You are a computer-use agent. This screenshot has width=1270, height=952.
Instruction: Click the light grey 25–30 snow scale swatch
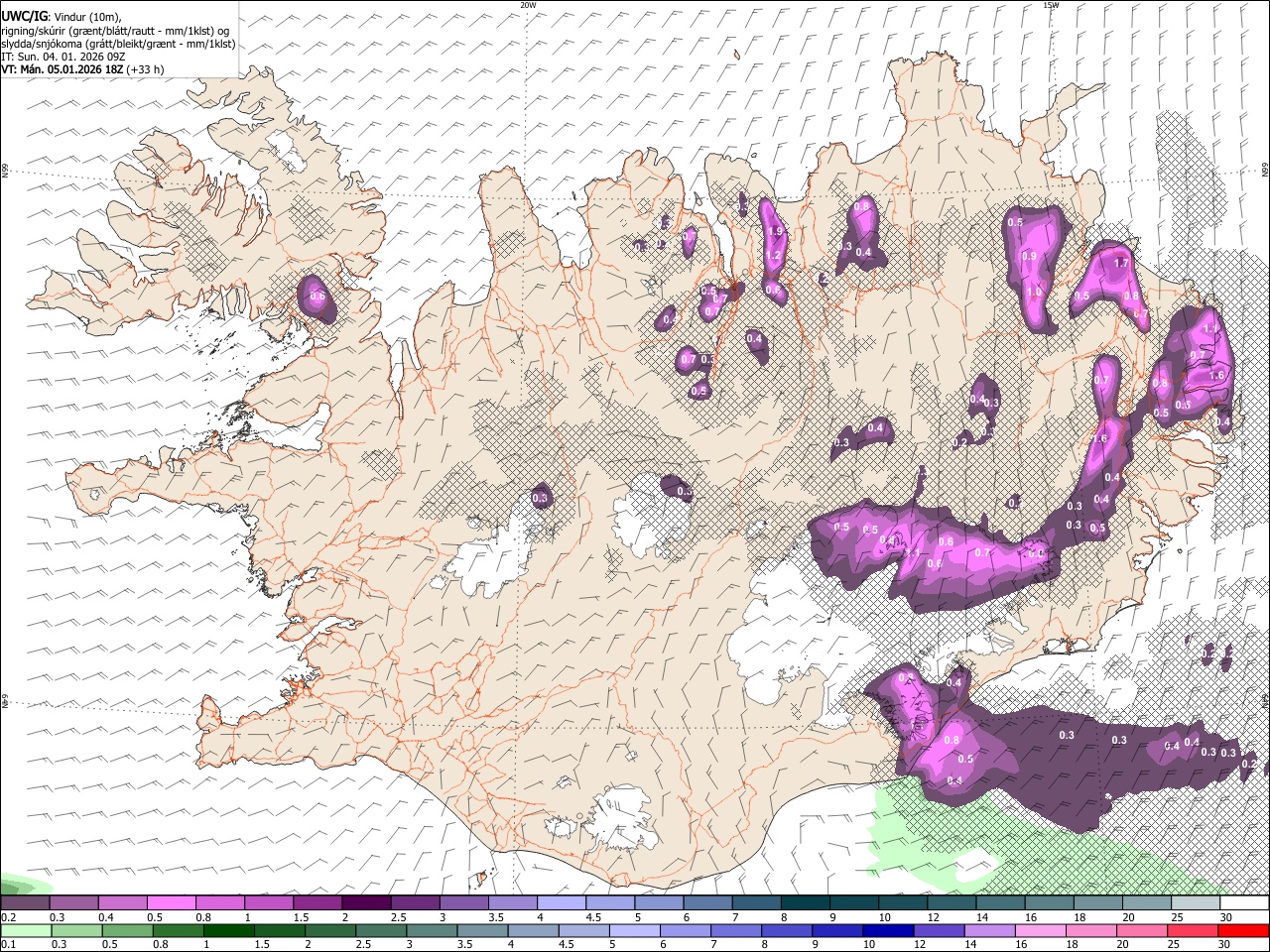[1196, 903]
